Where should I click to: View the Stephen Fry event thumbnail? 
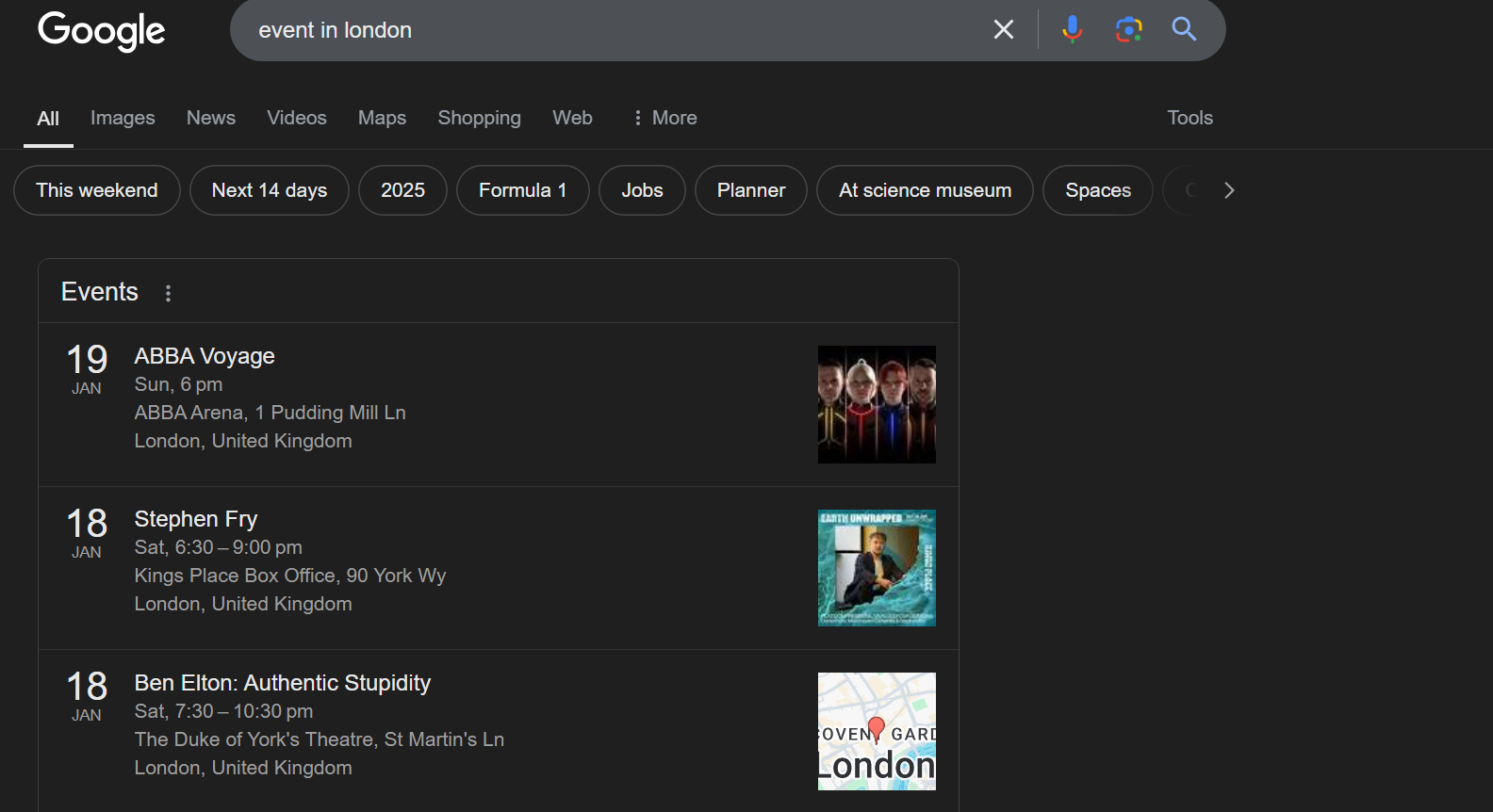pos(877,568)
